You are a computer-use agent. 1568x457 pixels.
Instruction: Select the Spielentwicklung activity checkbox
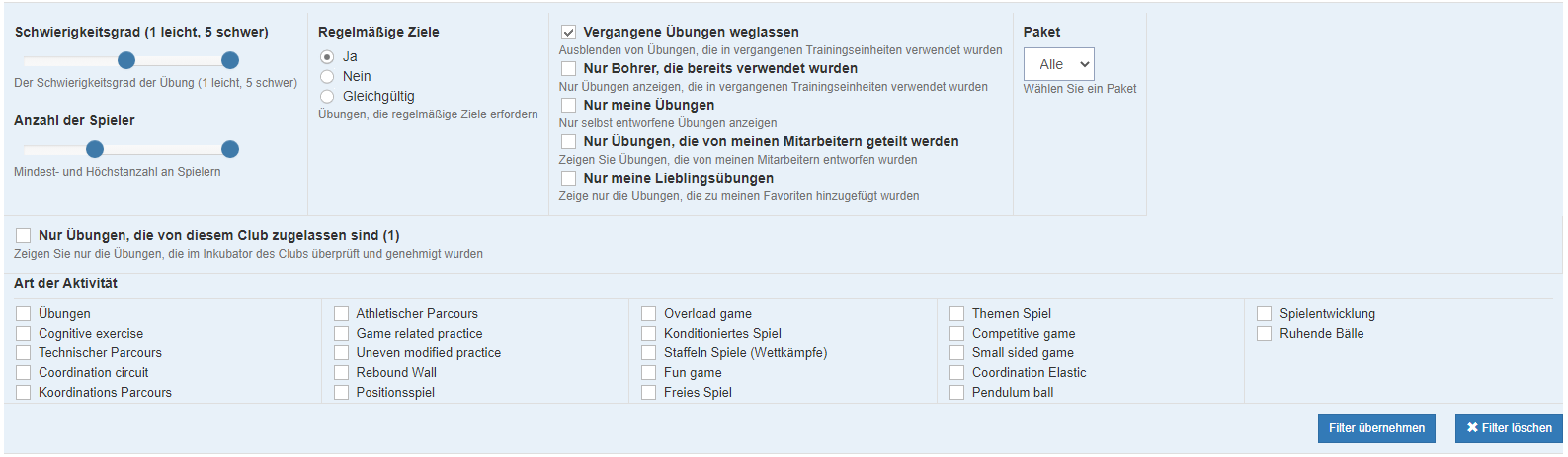click(1264, 314)
